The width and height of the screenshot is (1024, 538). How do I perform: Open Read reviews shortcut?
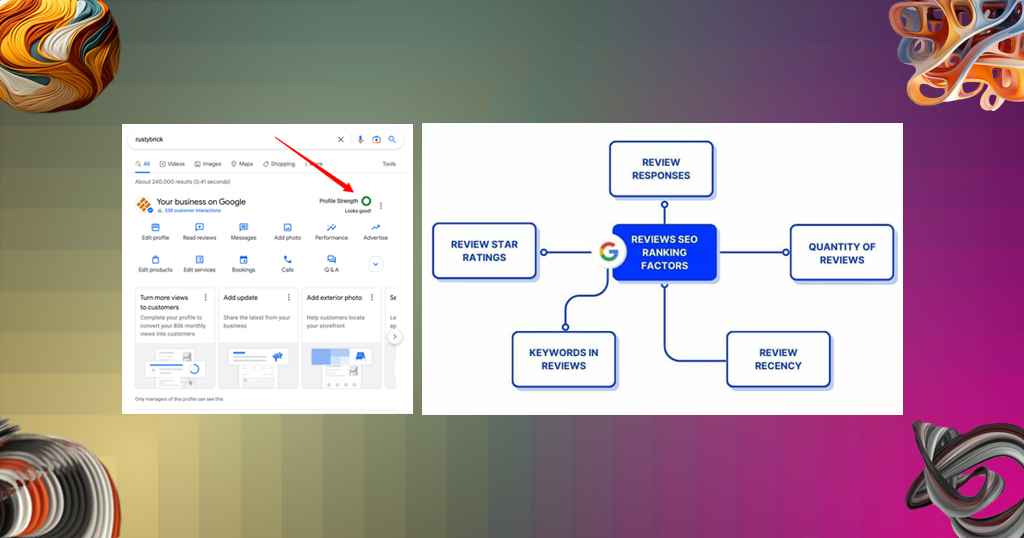tap(199, 232)
